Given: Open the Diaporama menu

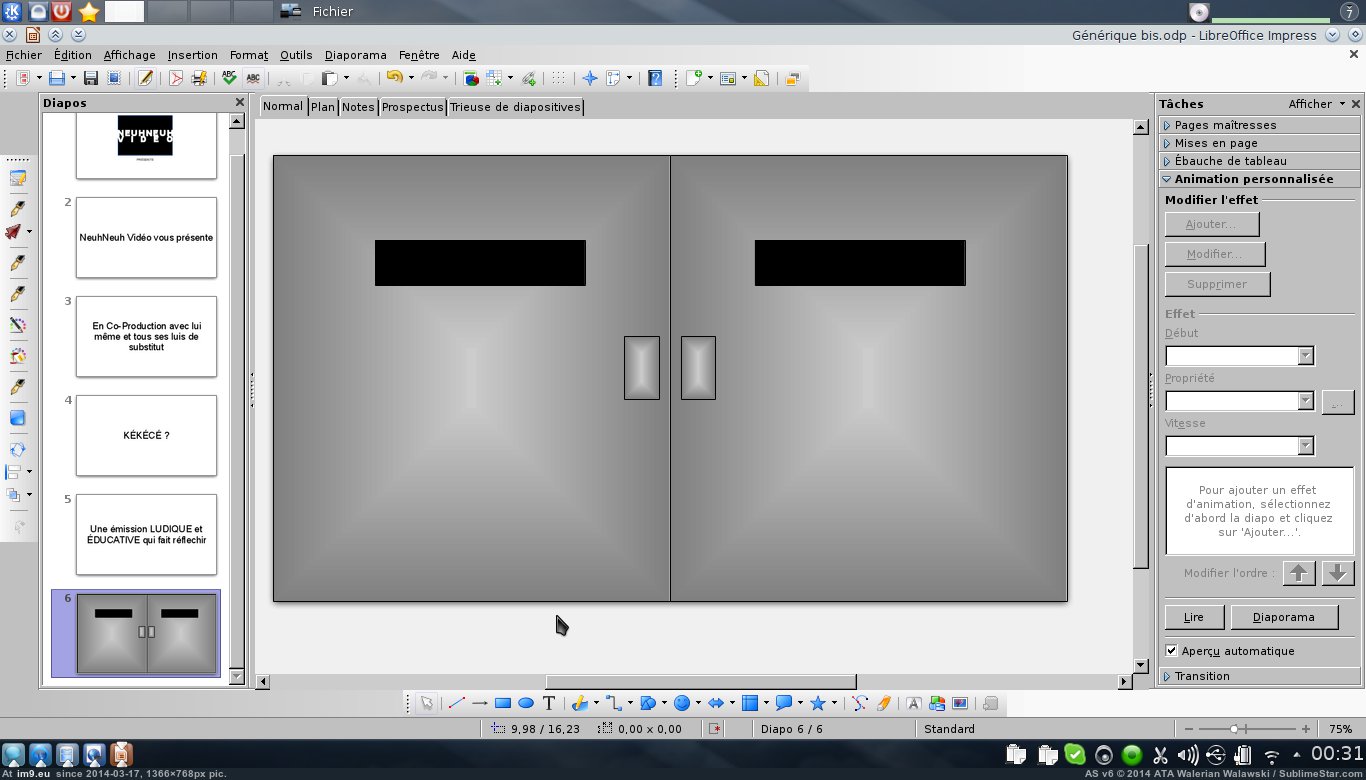Looking at the screenshot, I should pyautogui.click(x=355, y=55).
